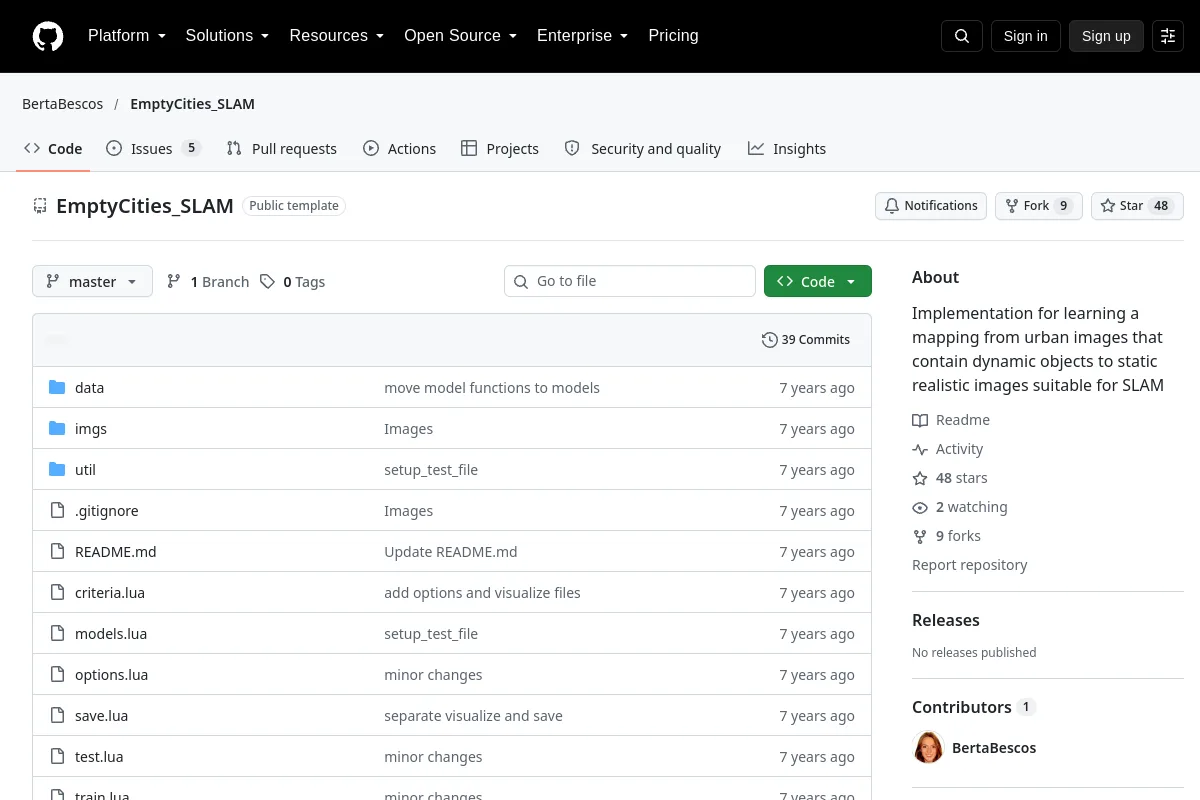This screenshot has width=1200, height=800.
Task: Click the imgs folder icon
Action: pyautogui.click(x=57, y=429)
